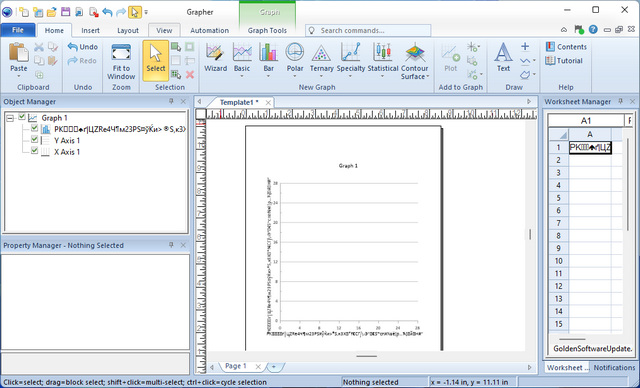Screen dimensions: 640x388
Task: Click the Search commands field
Action: point(368,31)
